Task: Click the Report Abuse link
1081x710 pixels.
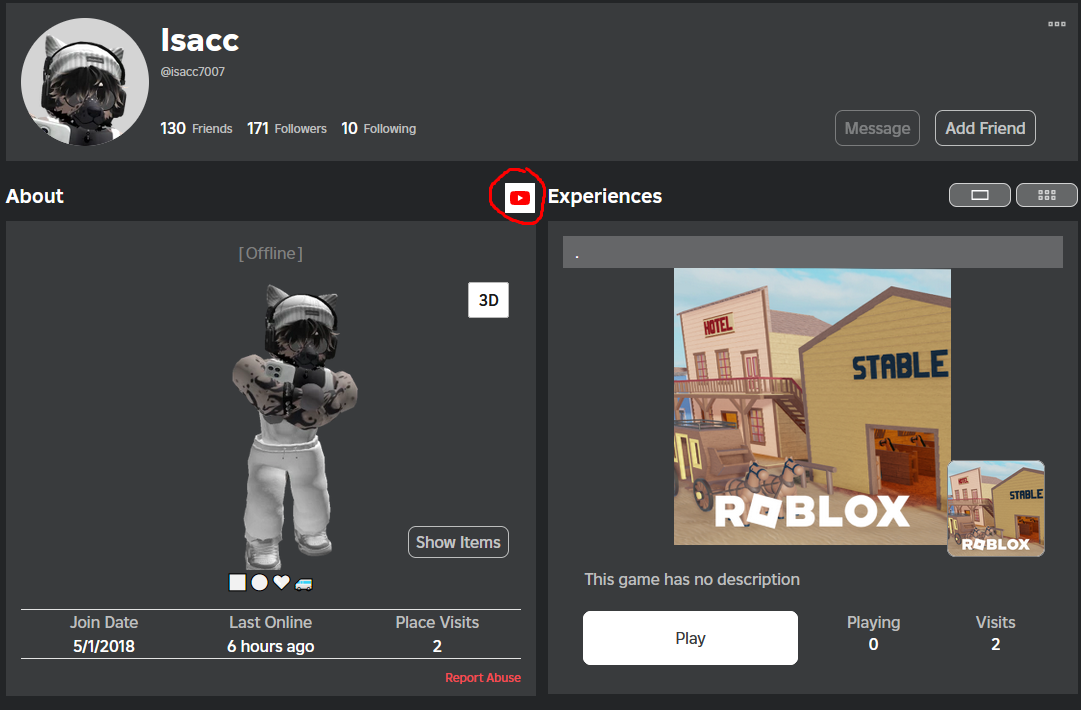Action: click(x=483, y=678)
